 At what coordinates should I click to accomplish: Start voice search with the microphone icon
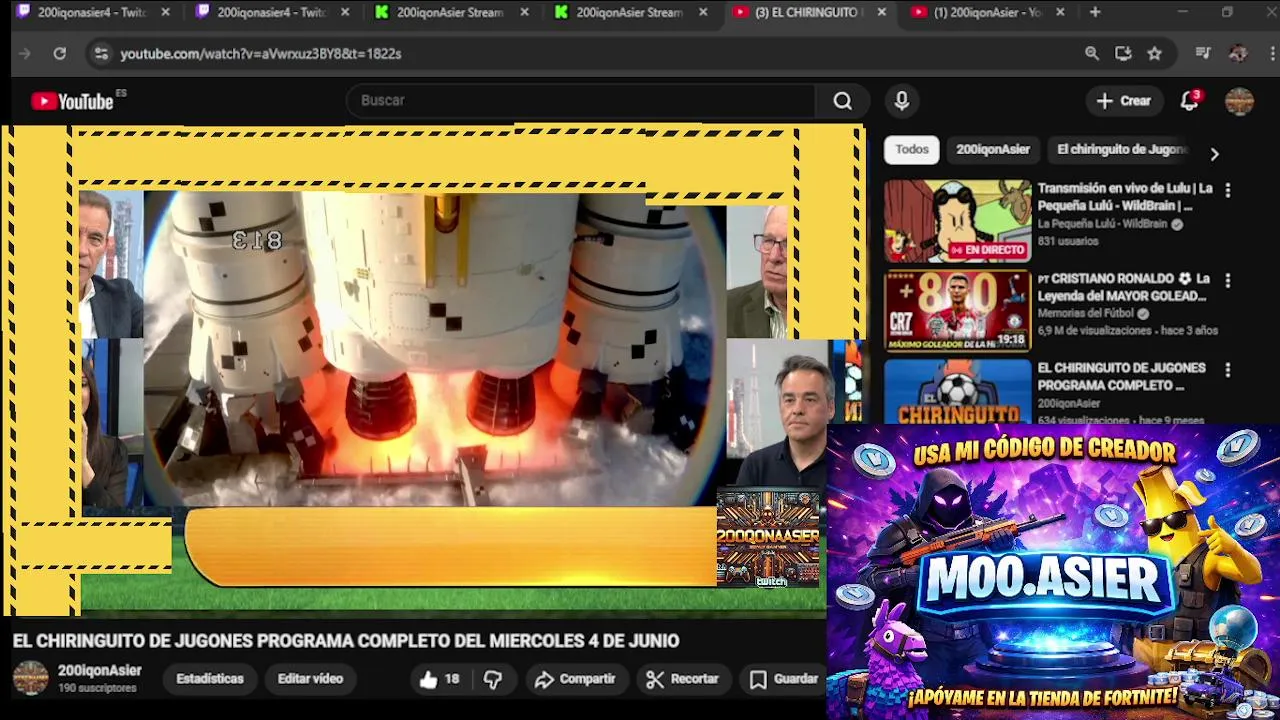point(902,101)
